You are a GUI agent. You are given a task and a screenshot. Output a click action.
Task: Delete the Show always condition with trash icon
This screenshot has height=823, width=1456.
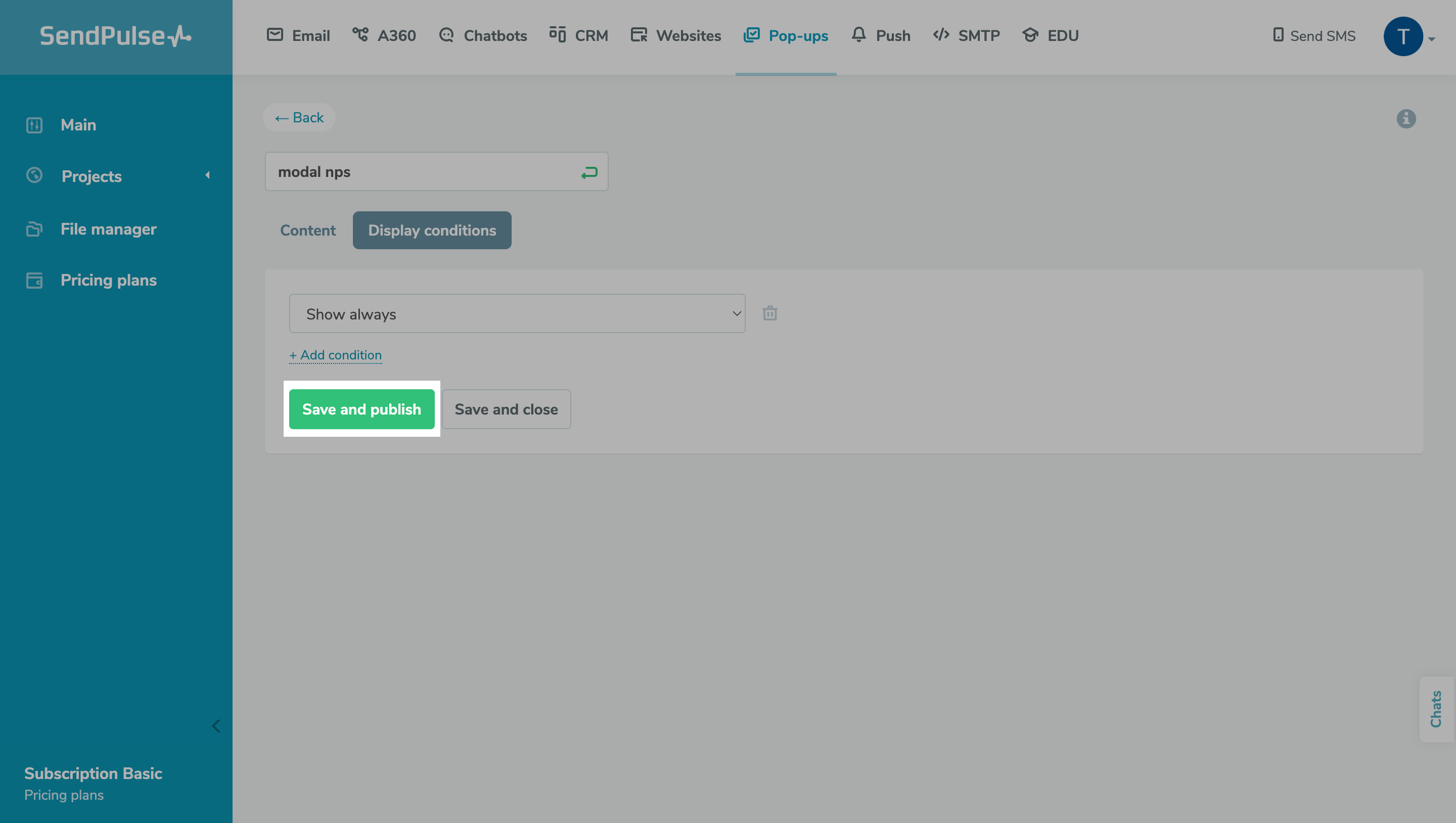click(770, 313)
